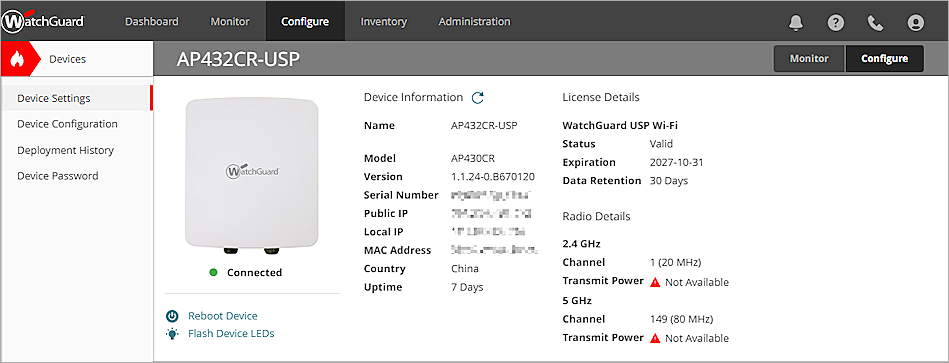Switch to Monitor view button
Viewport: 949px width, 363px height.
809,59
